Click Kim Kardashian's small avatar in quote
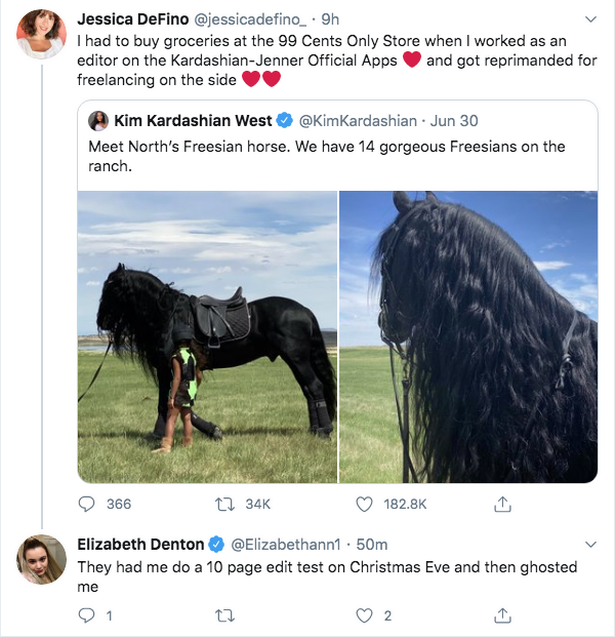Screen dimensions: 615x637 click(99, 121)
